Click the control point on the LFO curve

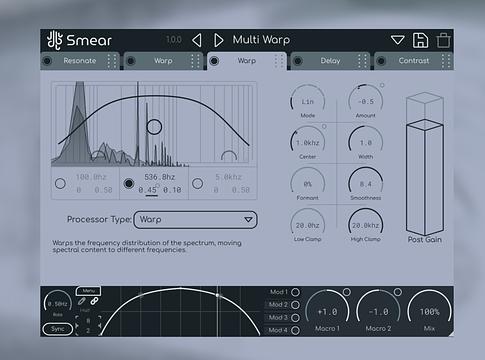[x=218, y=295]
